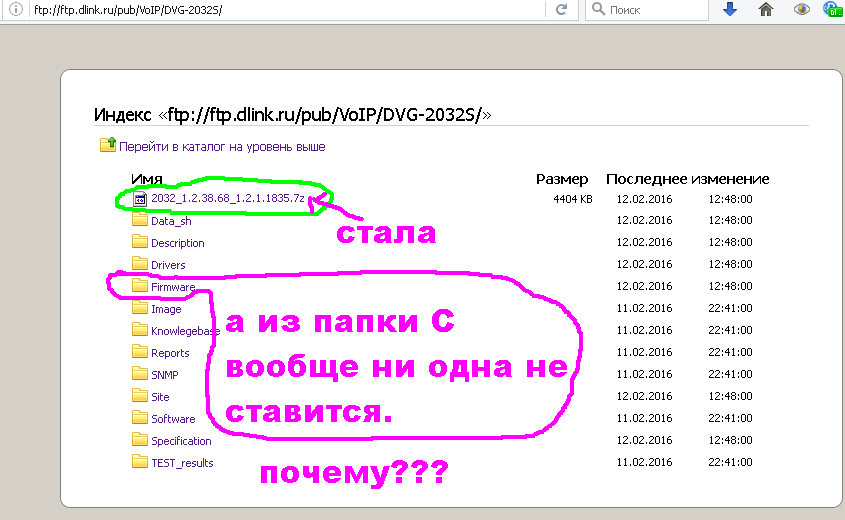The width and height of the screenshot is (845, 520).
Task: Open the Reports directory link
Action: (170, 353)
